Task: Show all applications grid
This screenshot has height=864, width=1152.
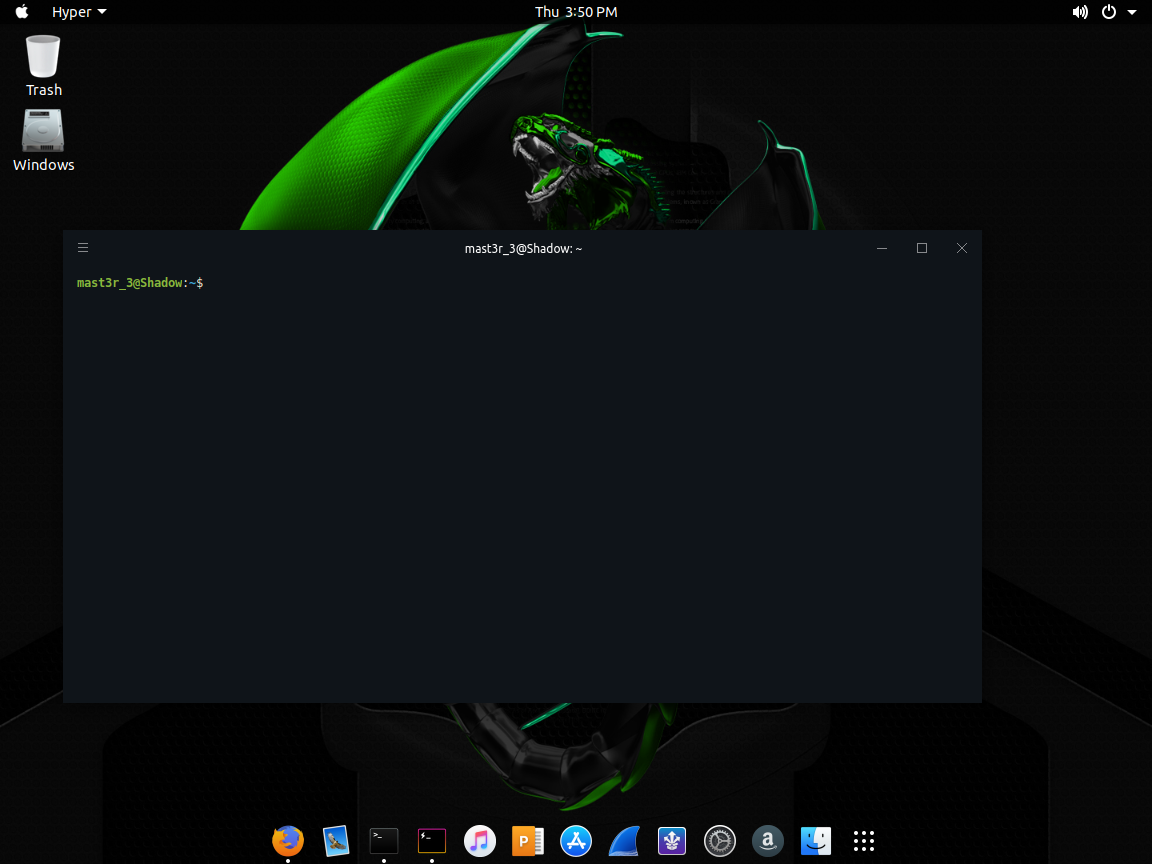Action: pyautogui.click(x=864, y=840)
